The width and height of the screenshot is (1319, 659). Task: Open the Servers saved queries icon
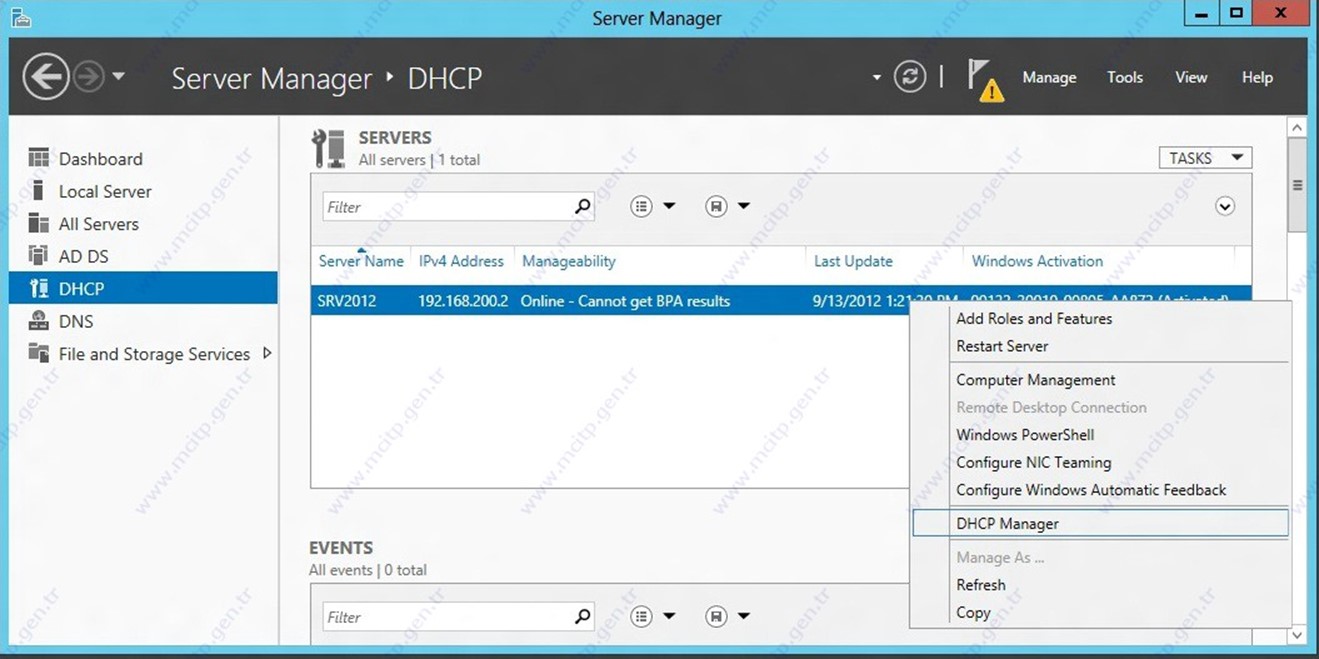pyautogui.click(x=716, y=206)
